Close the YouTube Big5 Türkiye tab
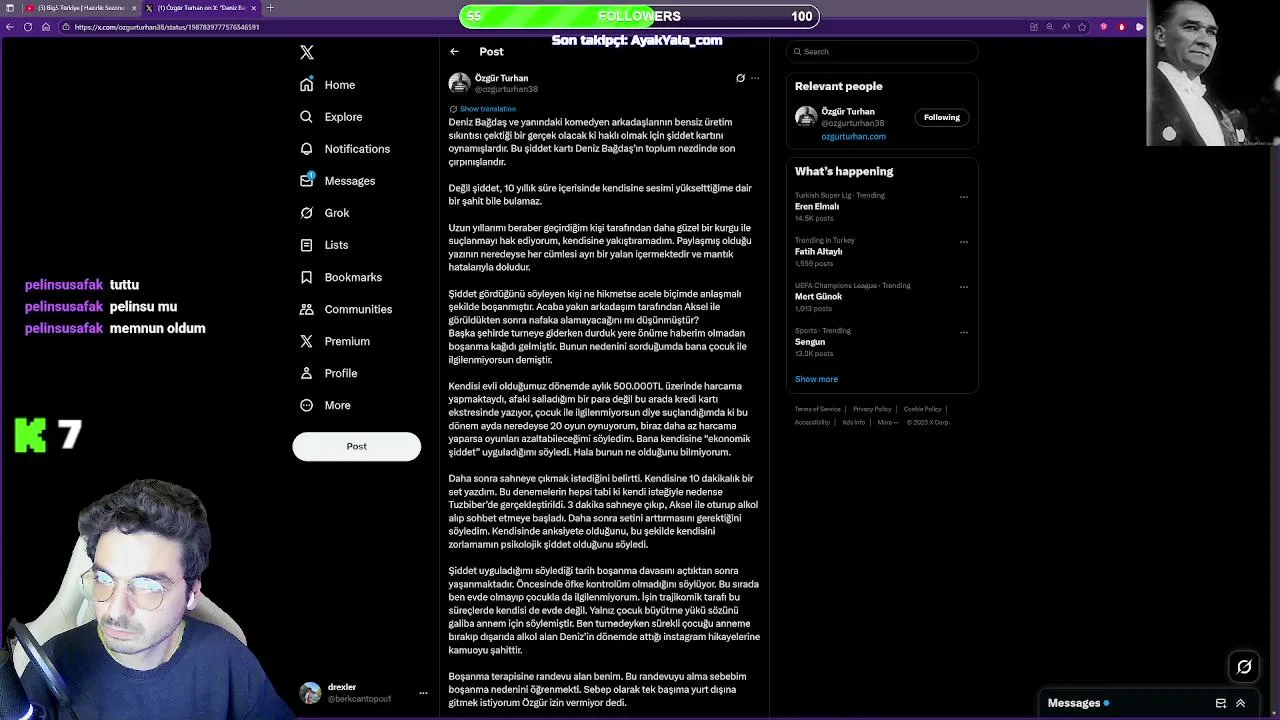This screenshot has height=720, width=1280. [134, 8]
